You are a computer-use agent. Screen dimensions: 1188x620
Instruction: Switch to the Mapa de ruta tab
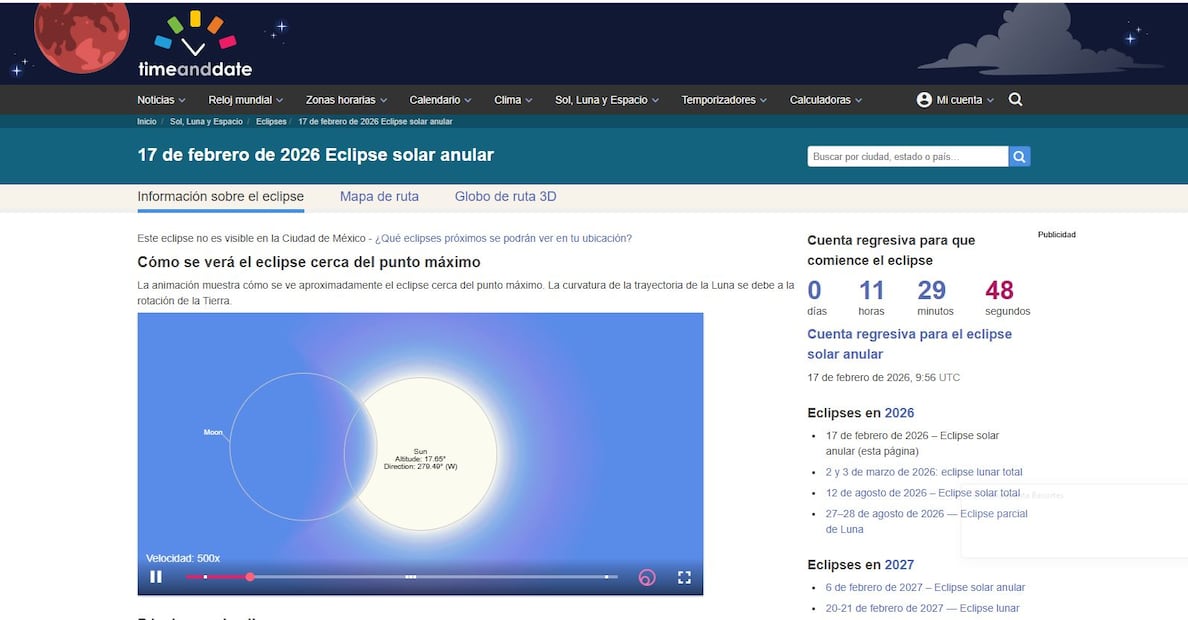[x=379, y=196]
